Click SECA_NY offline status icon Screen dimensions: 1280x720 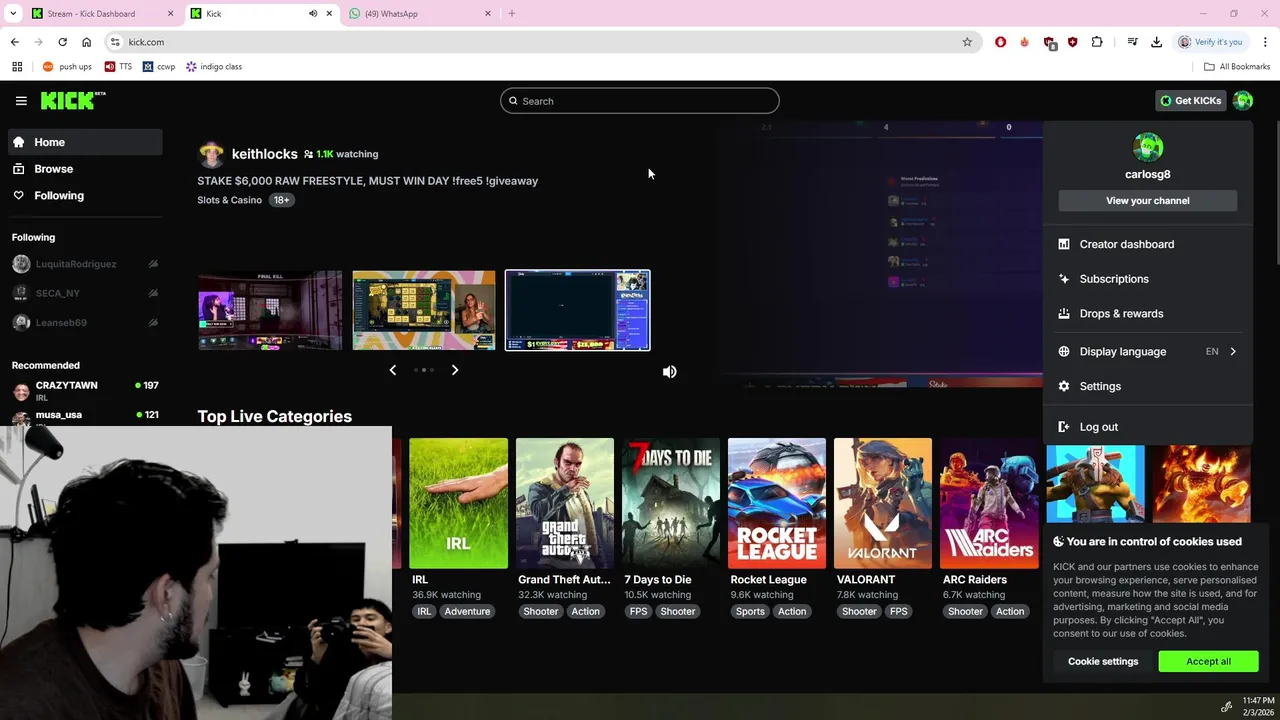pos(153,293)
